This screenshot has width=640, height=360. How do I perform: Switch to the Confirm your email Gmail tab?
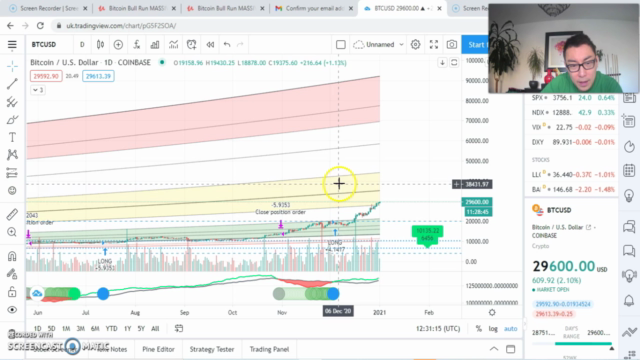point(313,8)
